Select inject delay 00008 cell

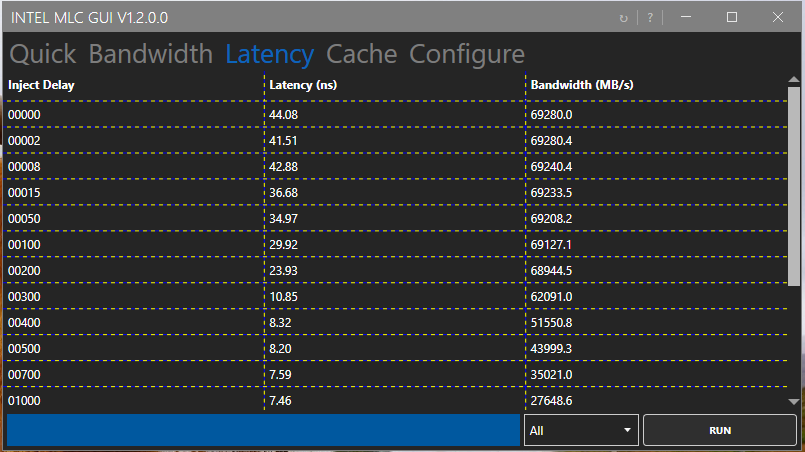(24, 167)
